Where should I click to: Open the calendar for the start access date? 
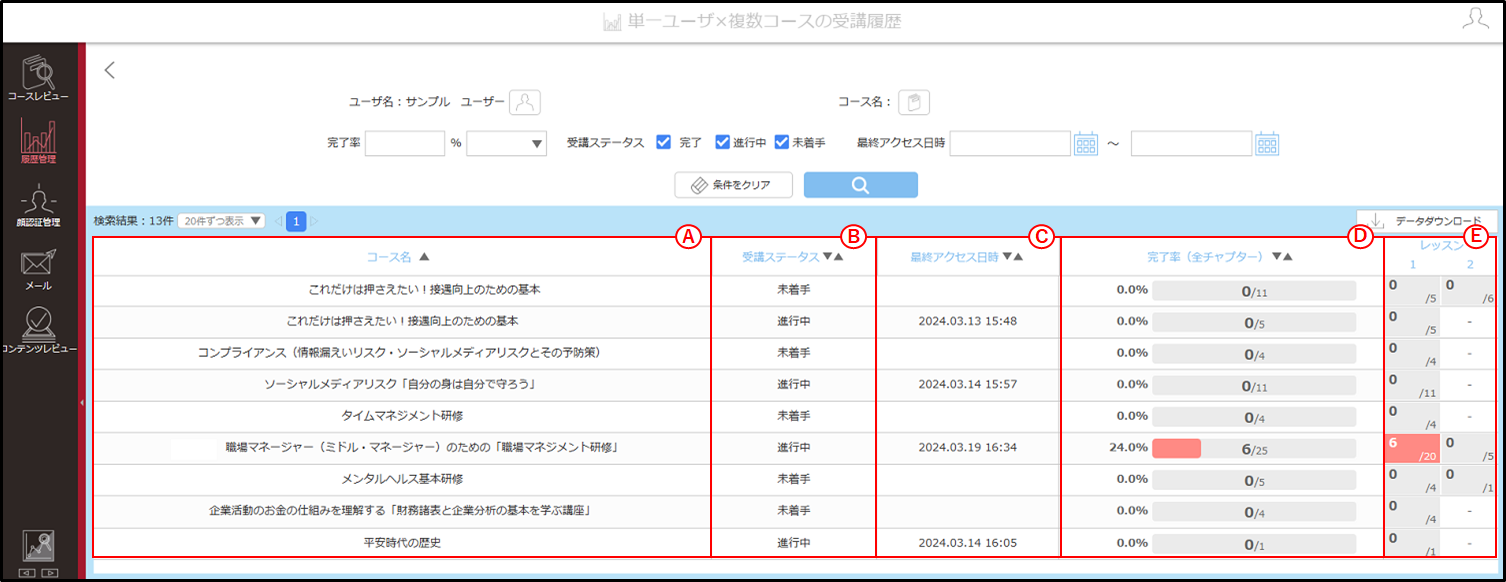pyautogui.click(x=1086, y=144)
